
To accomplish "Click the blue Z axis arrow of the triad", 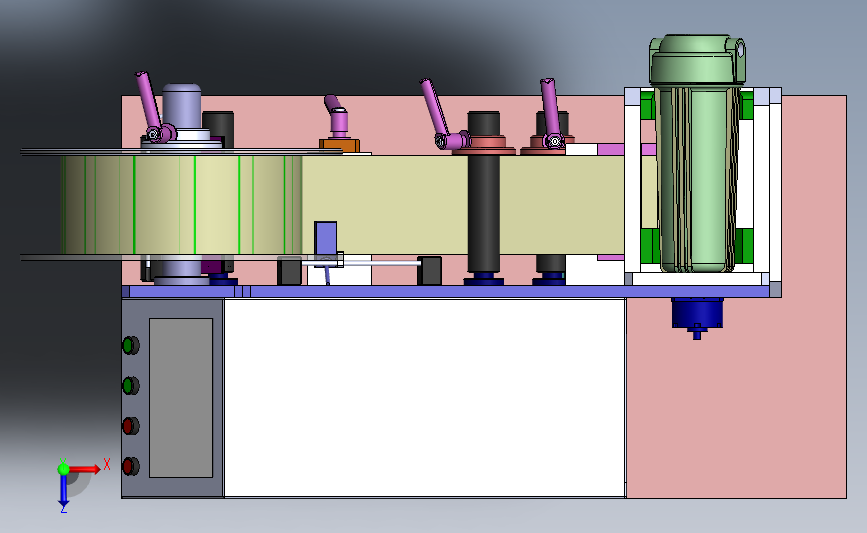I will (x=64, y=491).
